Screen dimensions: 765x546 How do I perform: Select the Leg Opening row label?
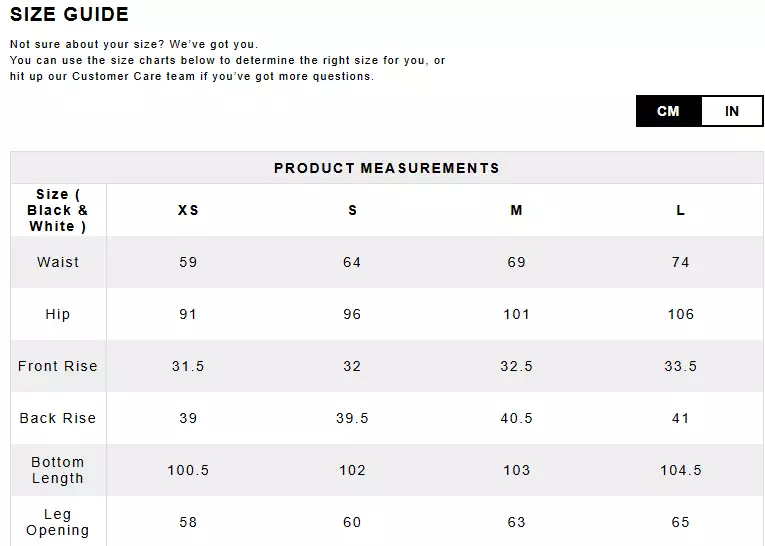pyautogui.click(x=58, y=522)
